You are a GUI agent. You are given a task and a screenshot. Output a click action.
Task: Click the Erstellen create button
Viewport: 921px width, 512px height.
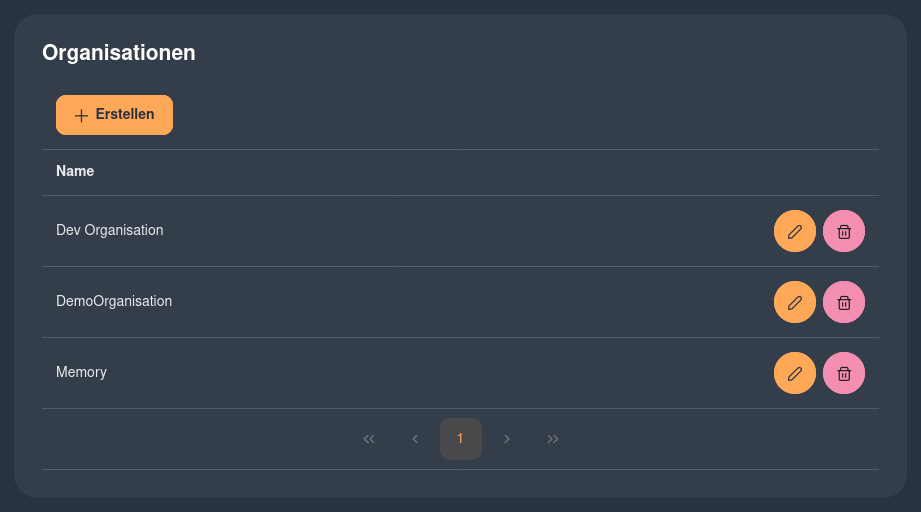pos(115,115)
